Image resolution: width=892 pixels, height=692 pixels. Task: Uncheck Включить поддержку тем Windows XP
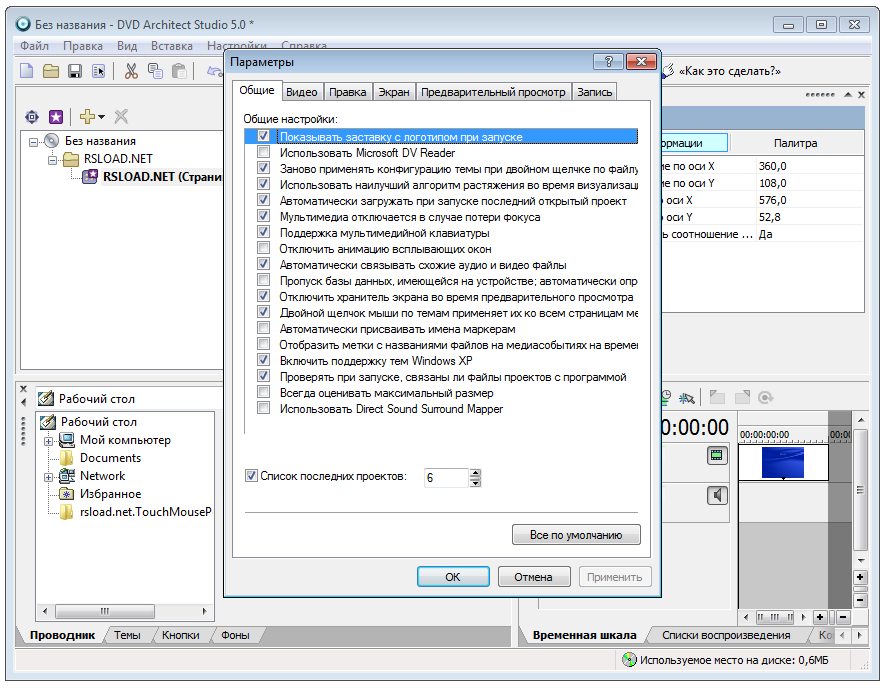(263, 360)
